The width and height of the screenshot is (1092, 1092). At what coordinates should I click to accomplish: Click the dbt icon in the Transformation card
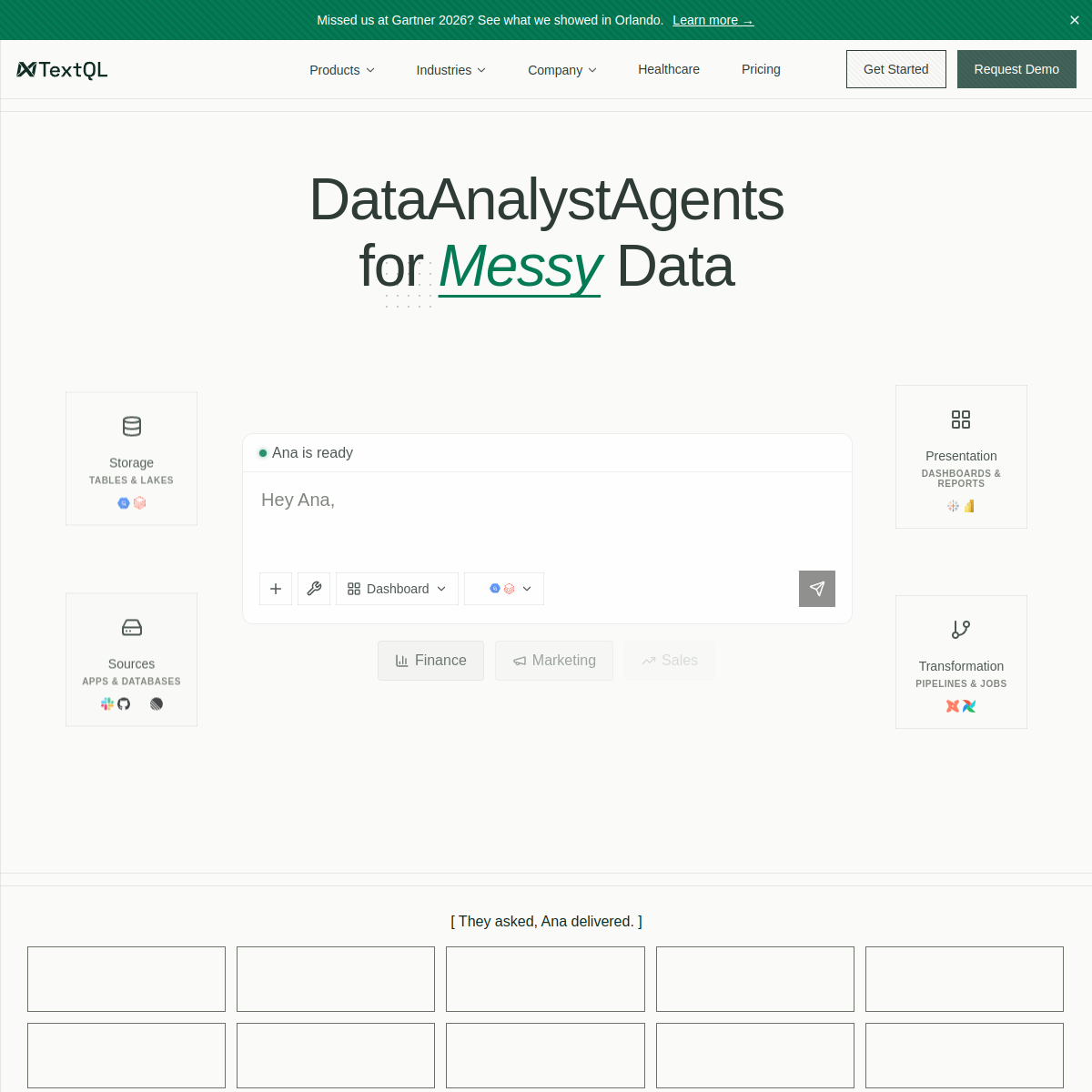point(951,706)
